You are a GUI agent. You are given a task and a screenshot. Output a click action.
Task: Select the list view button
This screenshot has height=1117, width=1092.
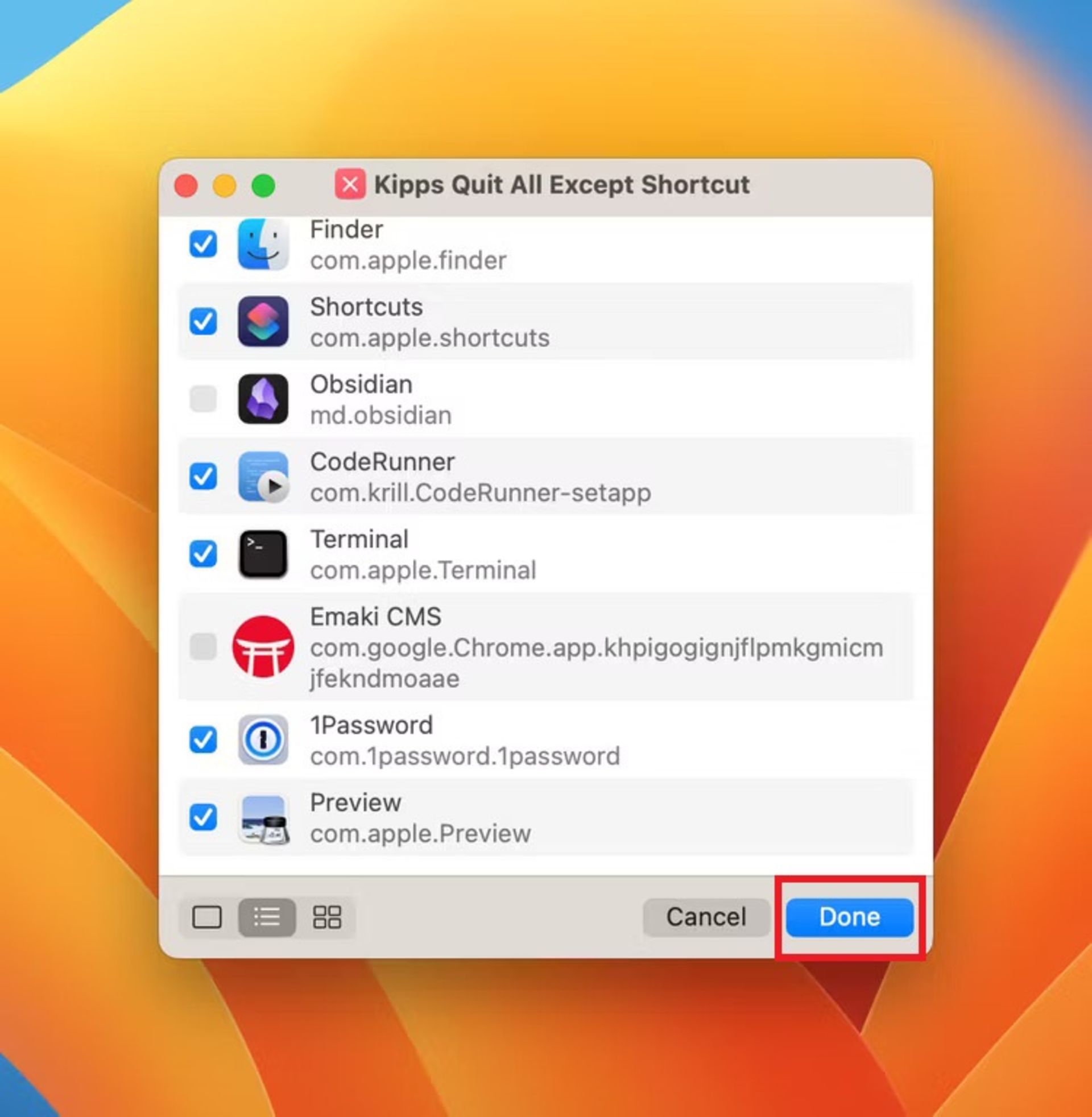tap(267, 917)
